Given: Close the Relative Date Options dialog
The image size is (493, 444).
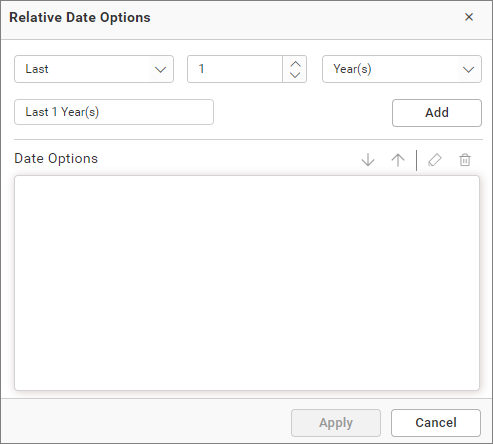Looking at the screenshot, I should 469,17.
